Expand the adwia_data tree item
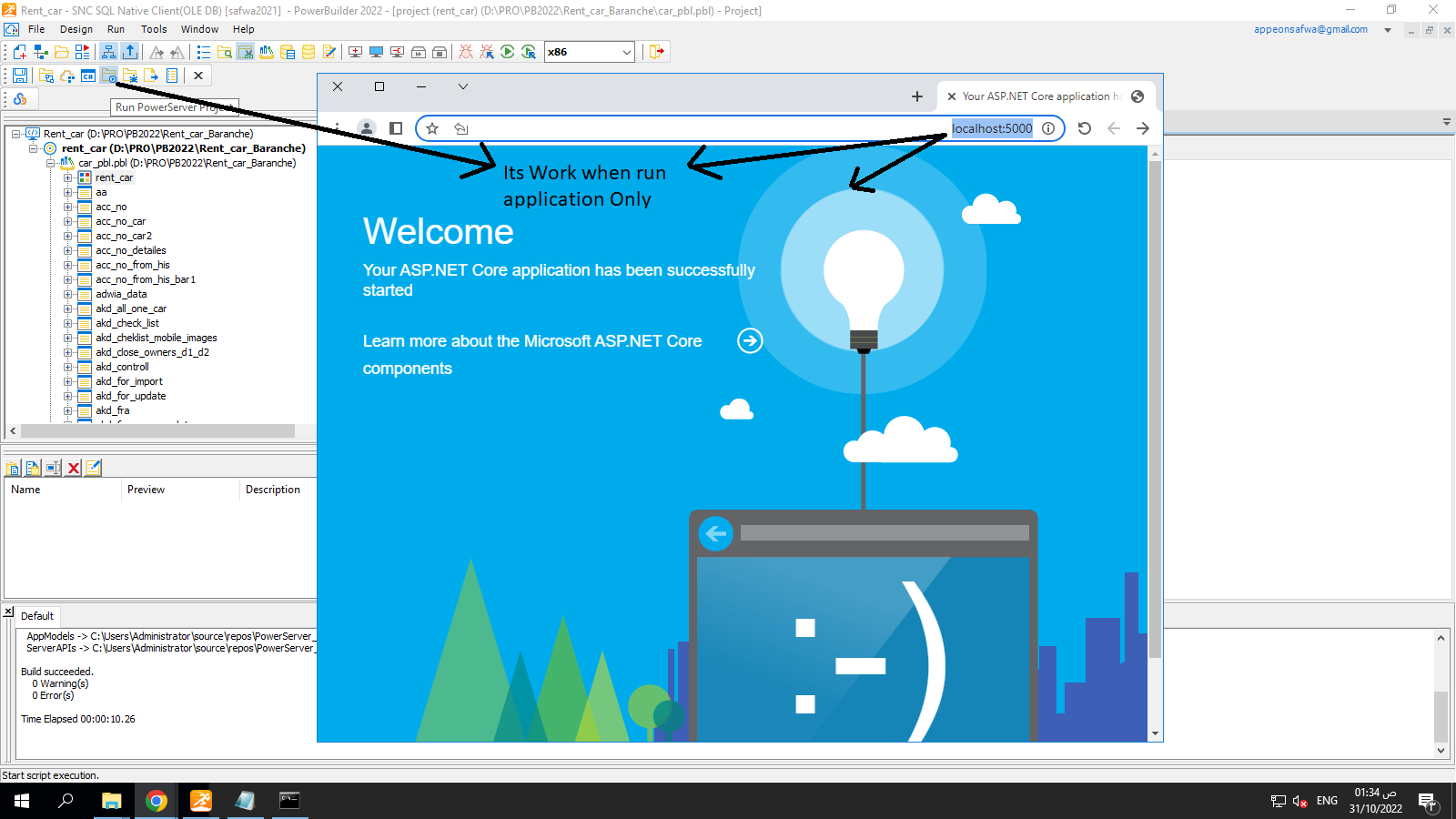 coord(68,294)
